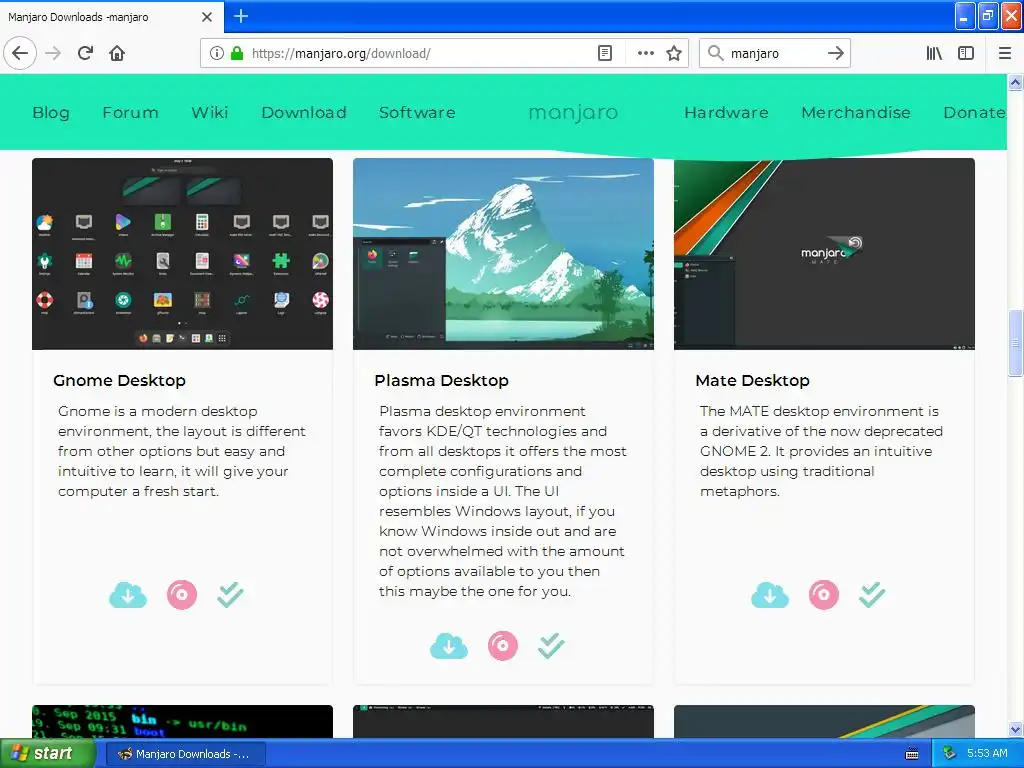Open the Software nav item
Screen dimensions: 1024x768
417,112
